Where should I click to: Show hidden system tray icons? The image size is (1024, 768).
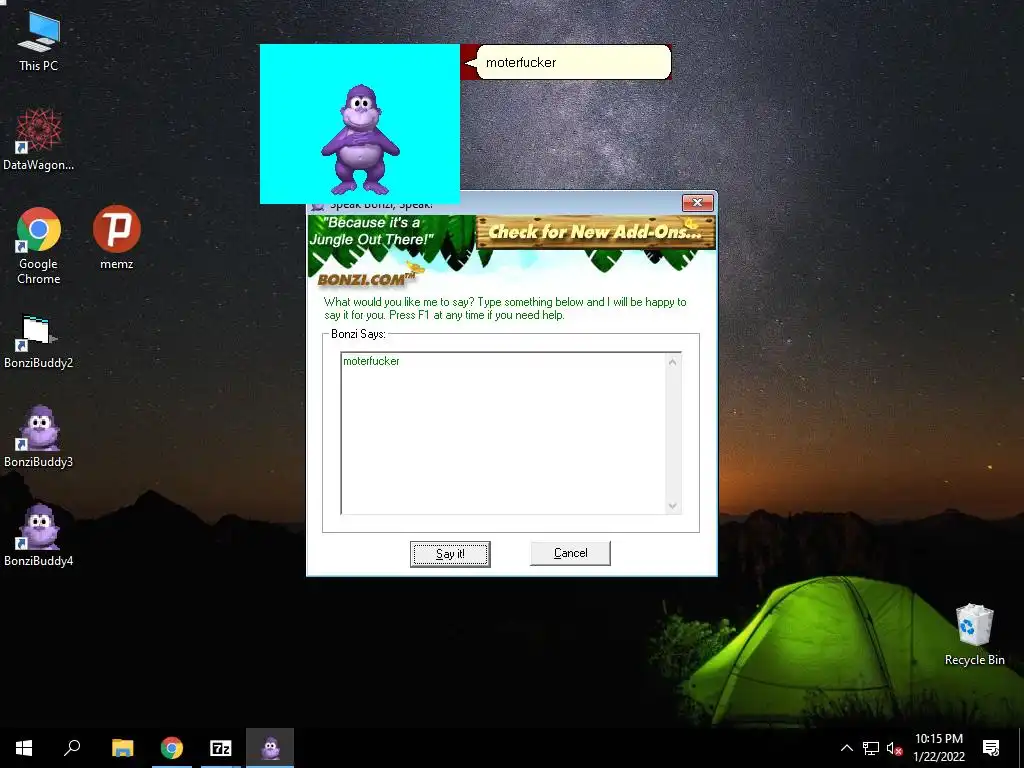846,748
